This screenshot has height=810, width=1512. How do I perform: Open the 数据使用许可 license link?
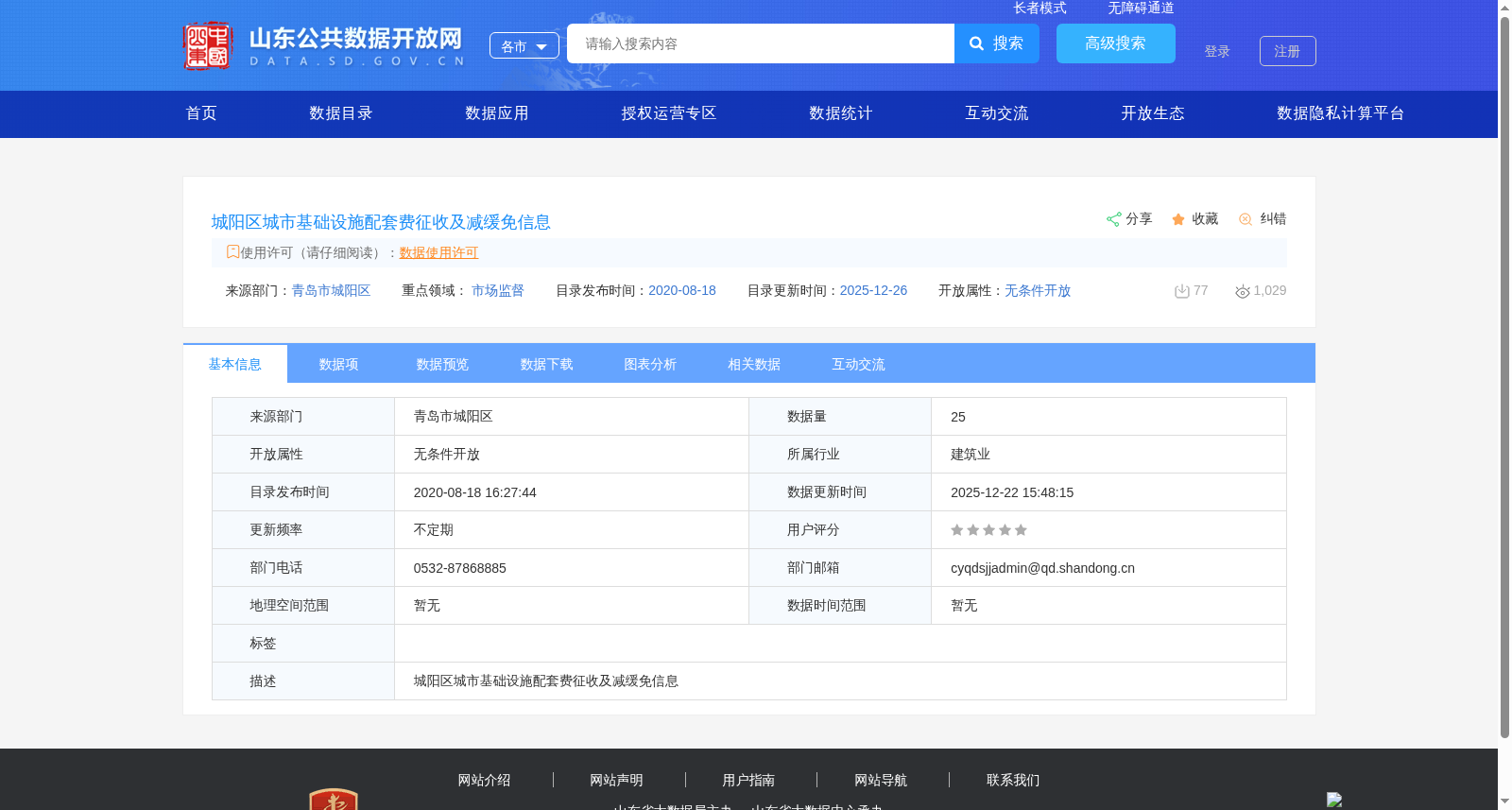(x=438, y=252)
